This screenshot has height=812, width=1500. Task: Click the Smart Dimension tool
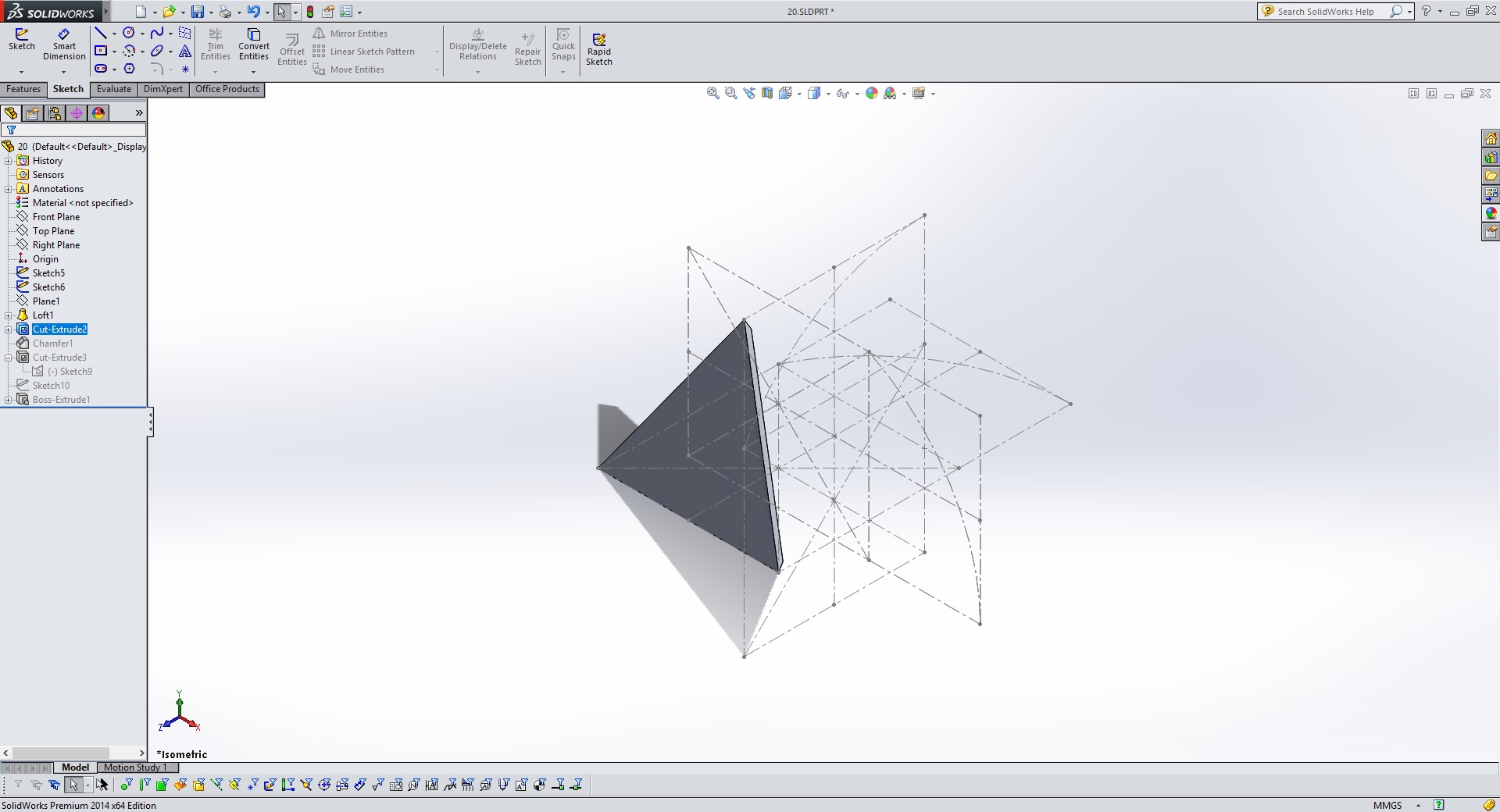64,45
